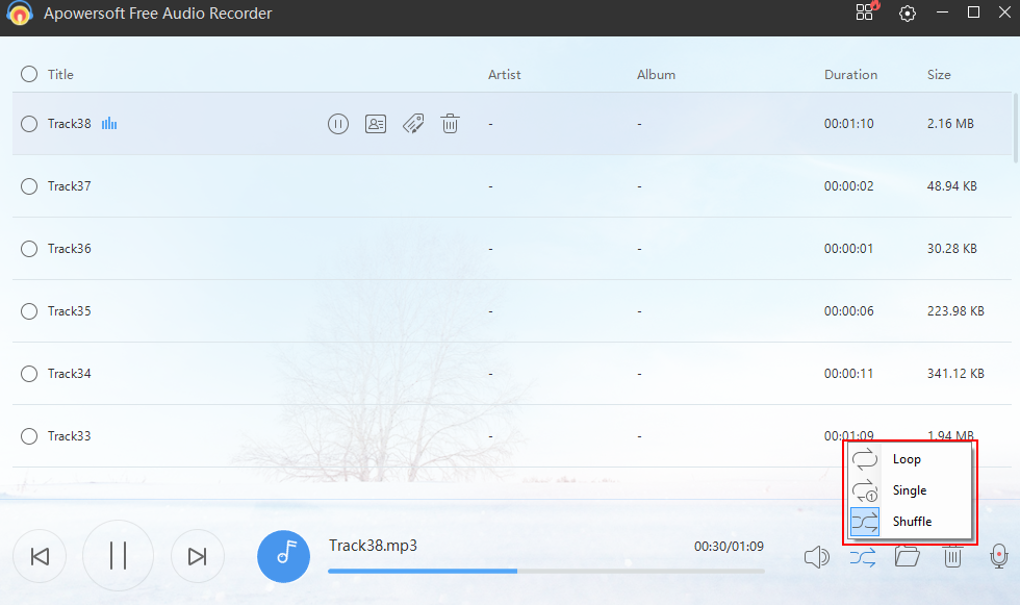Click the 00:30/01:09 elapsed time readout
The width and height of the screenshot is (1020, 605).
tap(729, 546)
